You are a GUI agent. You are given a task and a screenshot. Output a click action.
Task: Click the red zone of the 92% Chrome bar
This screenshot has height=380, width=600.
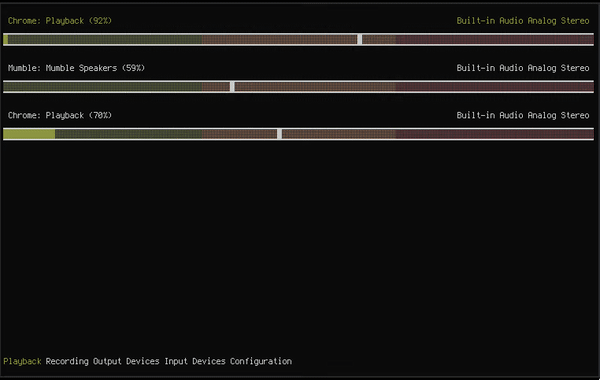coord(495,39)
